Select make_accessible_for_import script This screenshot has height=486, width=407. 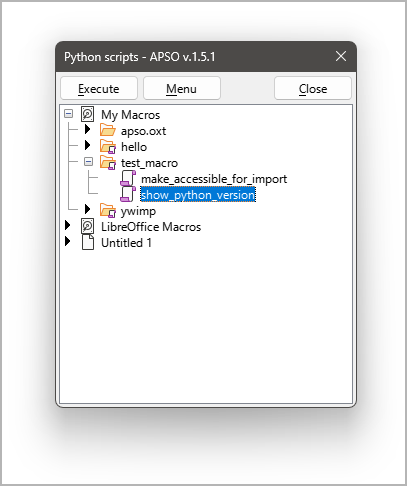click(x=214, y=179)
